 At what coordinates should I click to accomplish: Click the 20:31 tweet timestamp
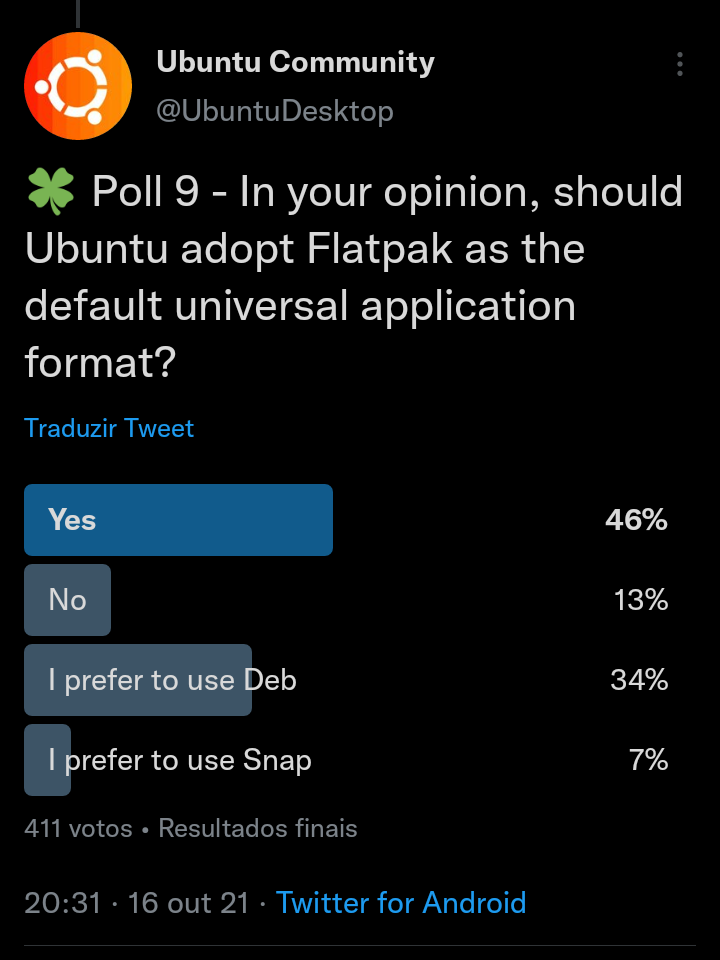click(63, 903)
